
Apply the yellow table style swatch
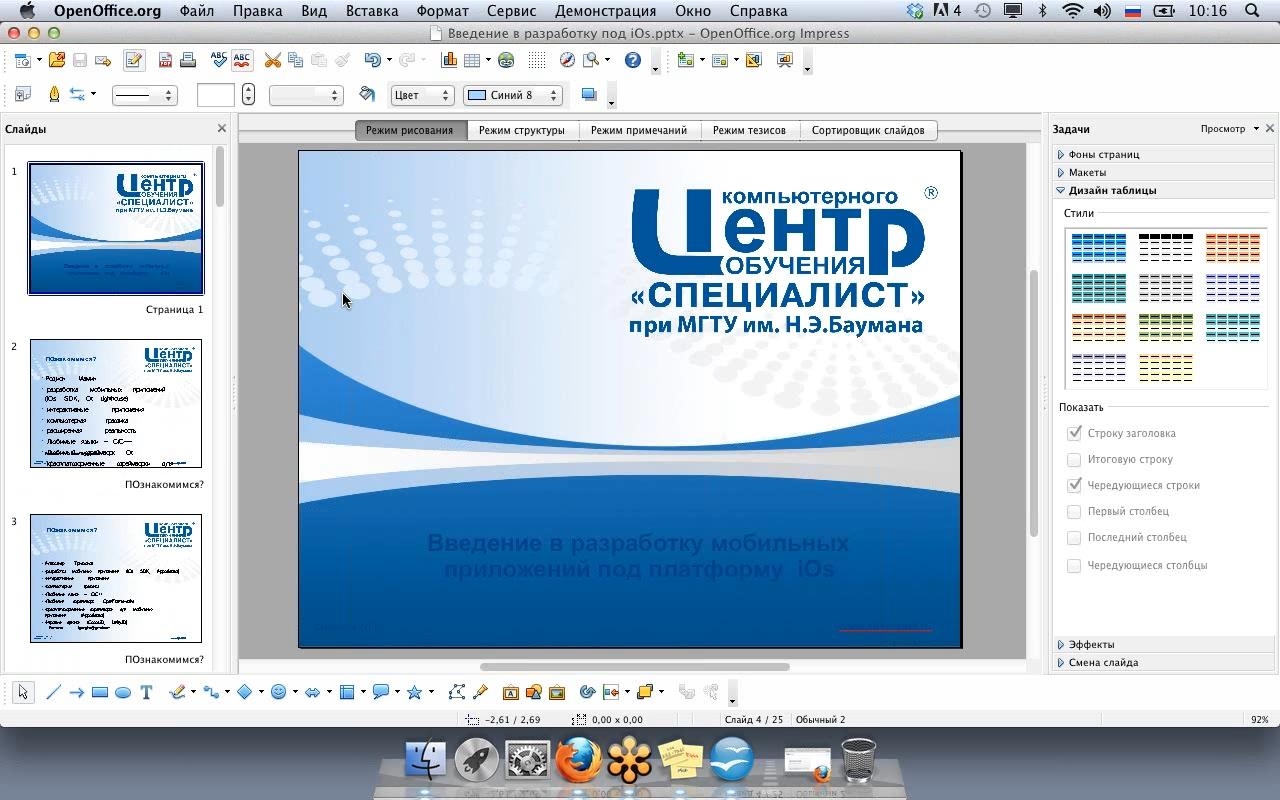pyautogui.click(x=1165, y=367)
